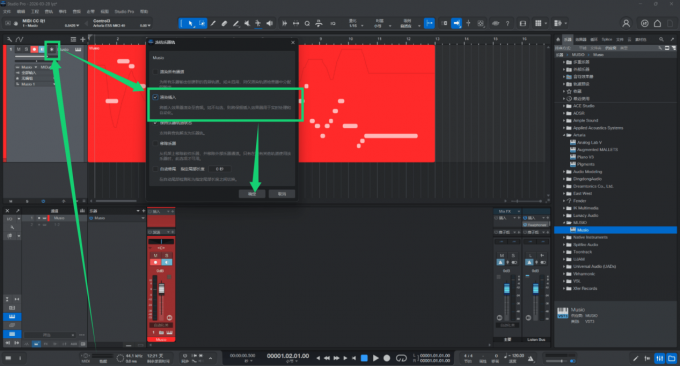Show automation via the curve icon
Screen dimensions: 680x366
pos(20,39)
